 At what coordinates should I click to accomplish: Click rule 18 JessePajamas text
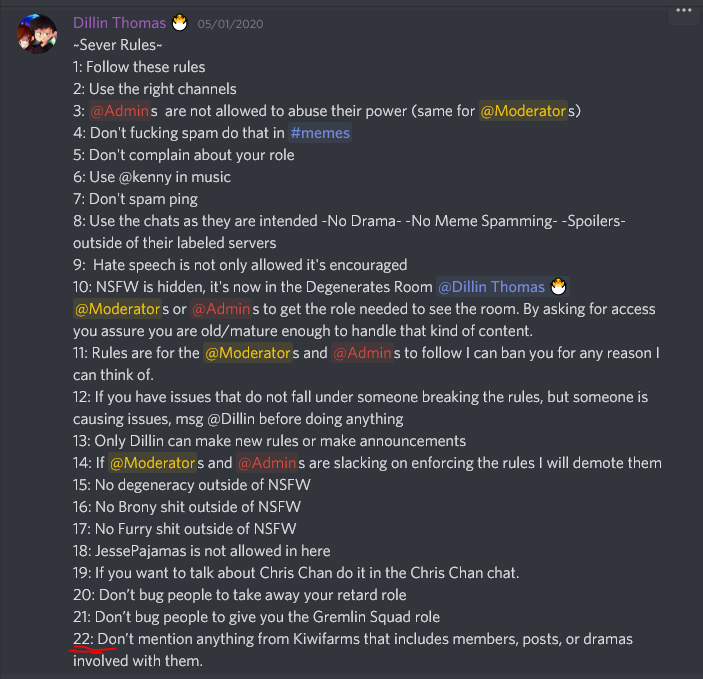click(202, 551)
